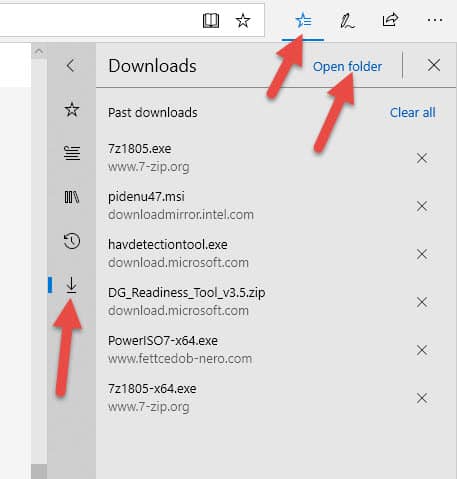Click Clear all downloads link

coord(412,113)
